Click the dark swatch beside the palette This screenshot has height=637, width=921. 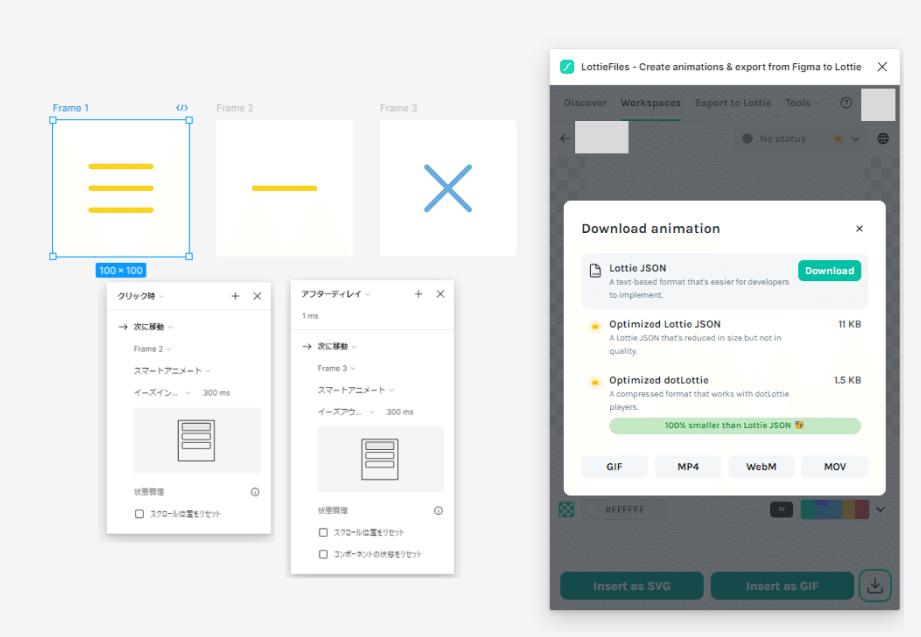pos(781,509)
